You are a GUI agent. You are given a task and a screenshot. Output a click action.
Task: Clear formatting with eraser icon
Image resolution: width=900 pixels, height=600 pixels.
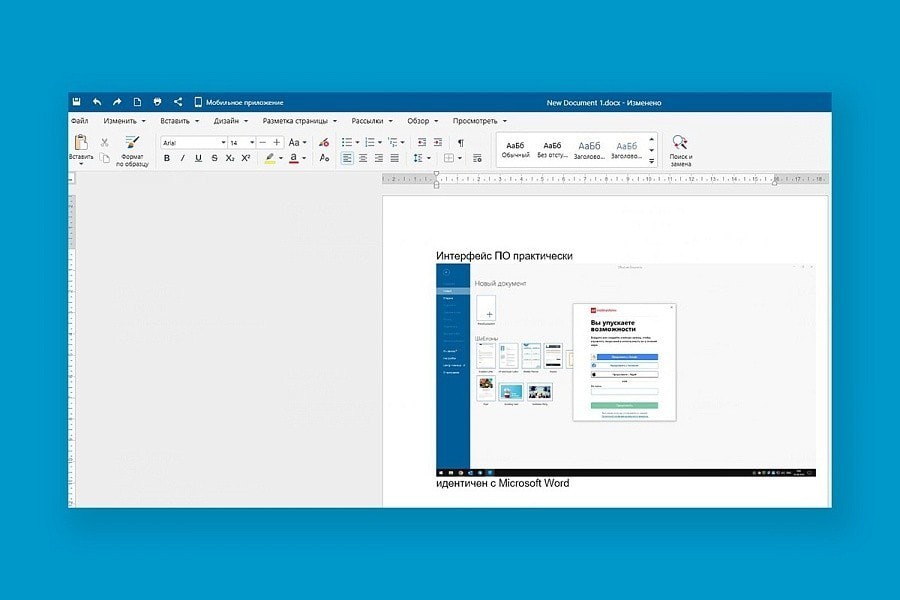pyautogui.click(x=324, y=142)
